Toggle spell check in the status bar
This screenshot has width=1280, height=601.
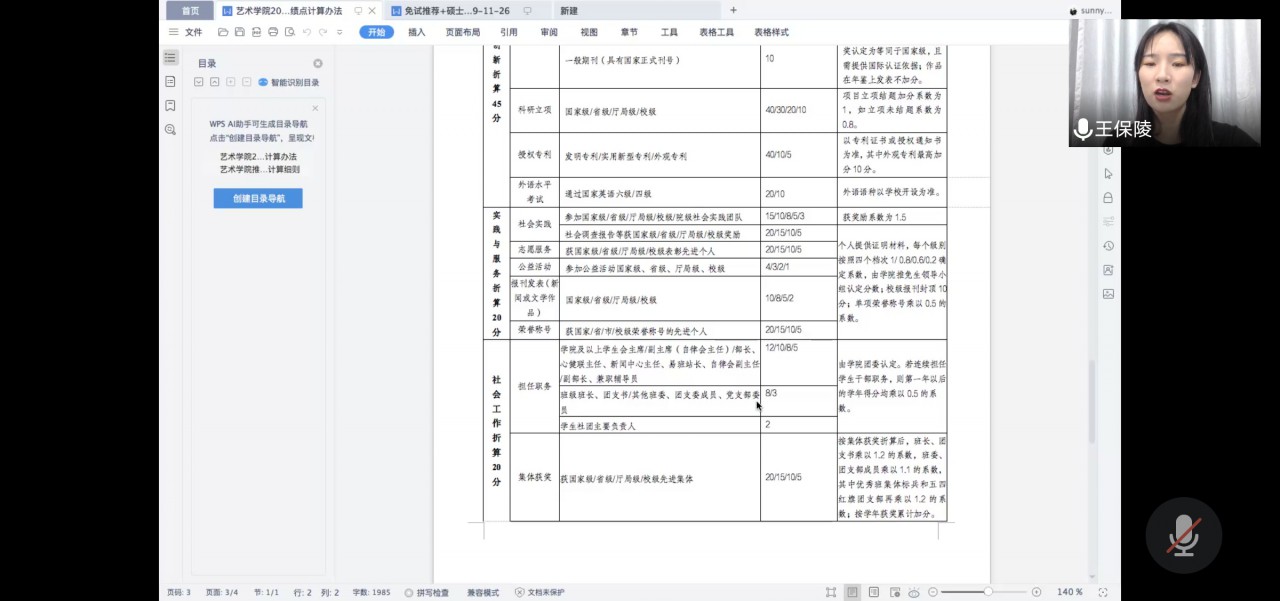coord(427,592)
